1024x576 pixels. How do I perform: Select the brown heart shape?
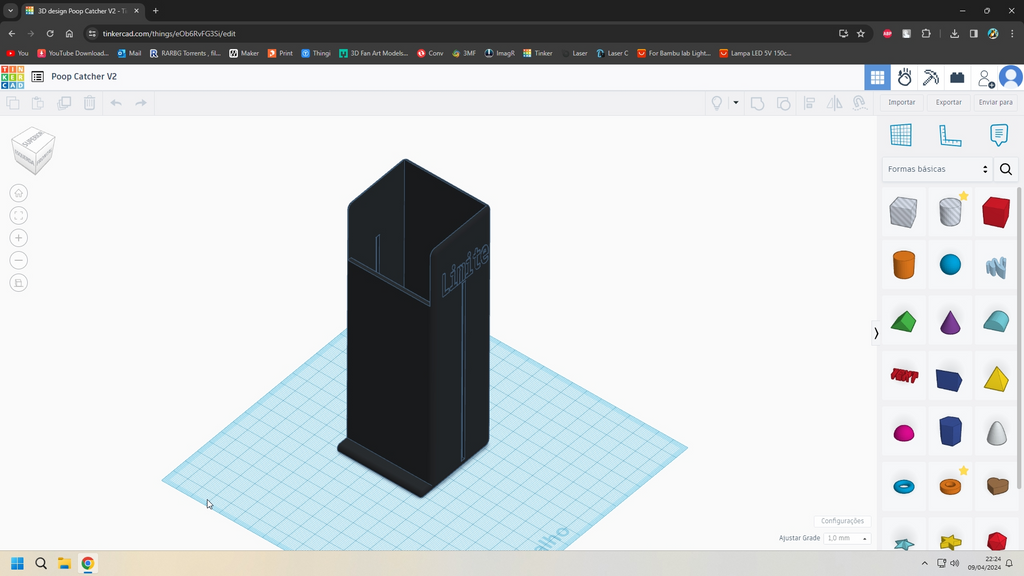tap(997, 486)
